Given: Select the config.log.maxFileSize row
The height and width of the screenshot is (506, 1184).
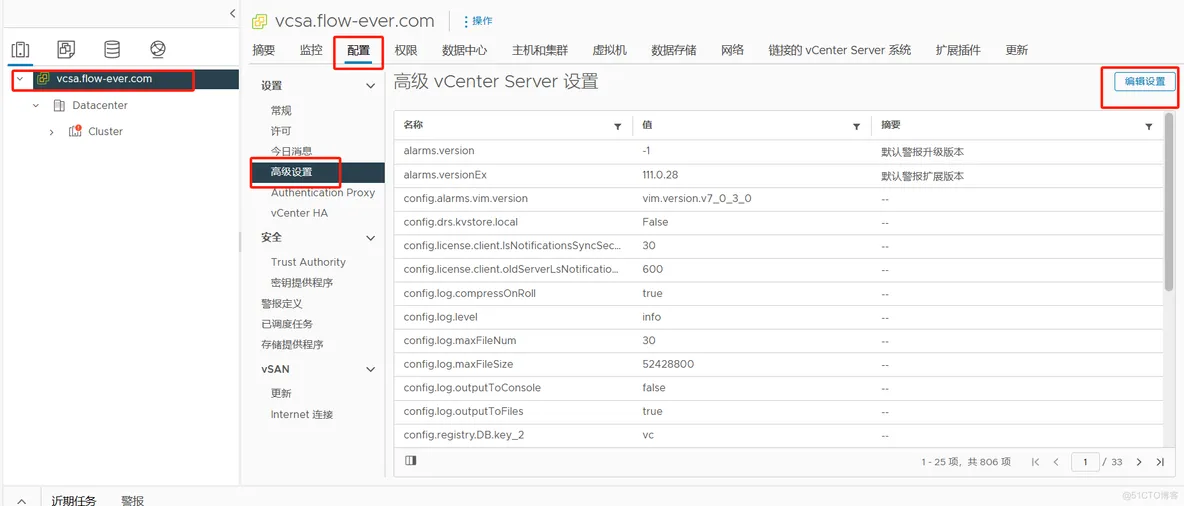Looking at the screenshot, I should point(779,364).
